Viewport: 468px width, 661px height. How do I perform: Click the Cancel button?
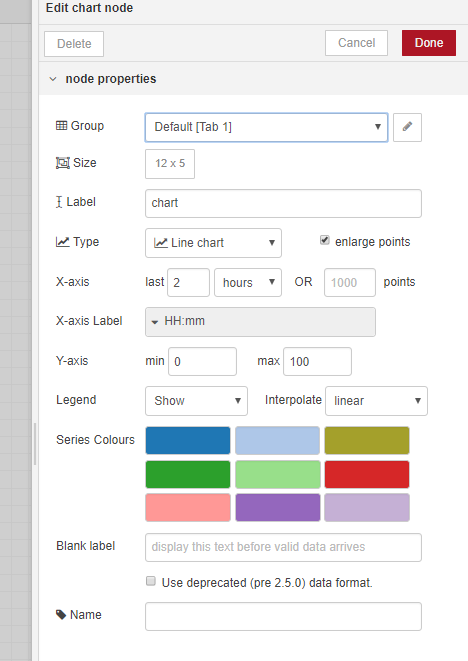(356, 43)
